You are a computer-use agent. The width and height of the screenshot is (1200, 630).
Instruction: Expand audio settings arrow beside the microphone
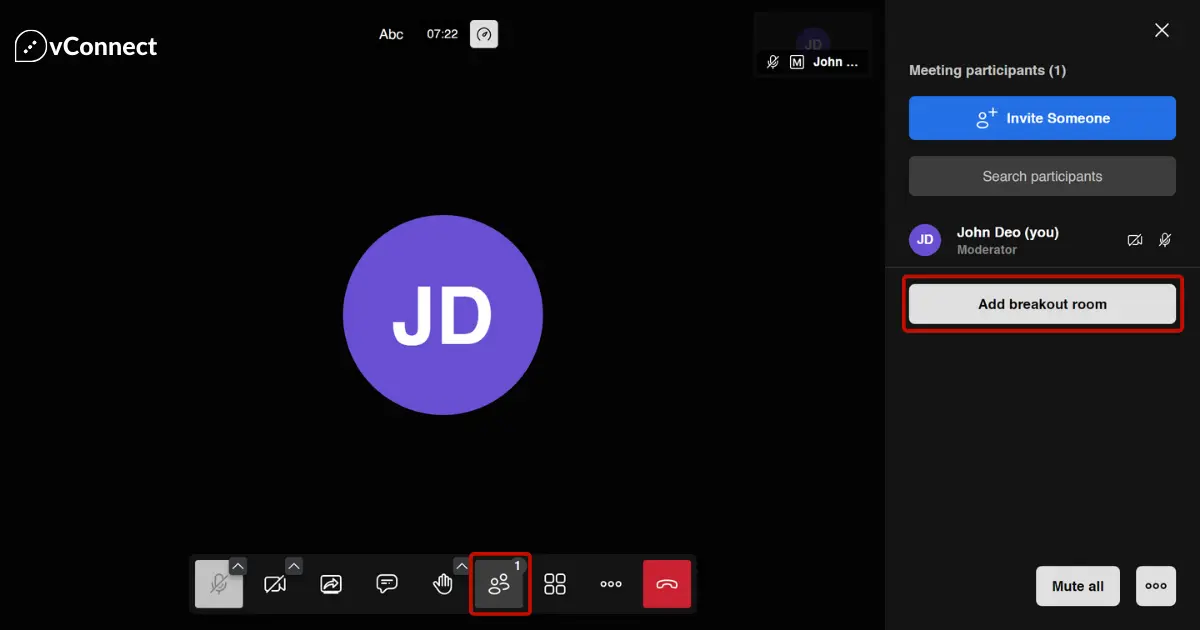tap(238, 566)
